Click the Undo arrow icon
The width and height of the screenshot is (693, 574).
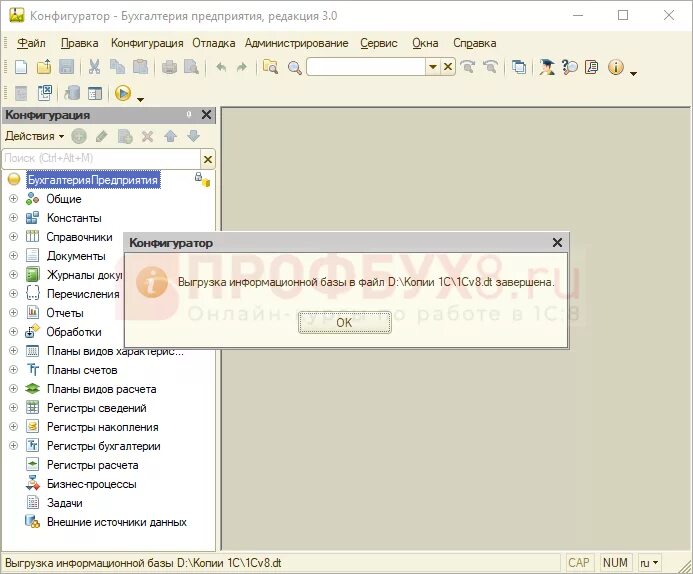point(221,67)
